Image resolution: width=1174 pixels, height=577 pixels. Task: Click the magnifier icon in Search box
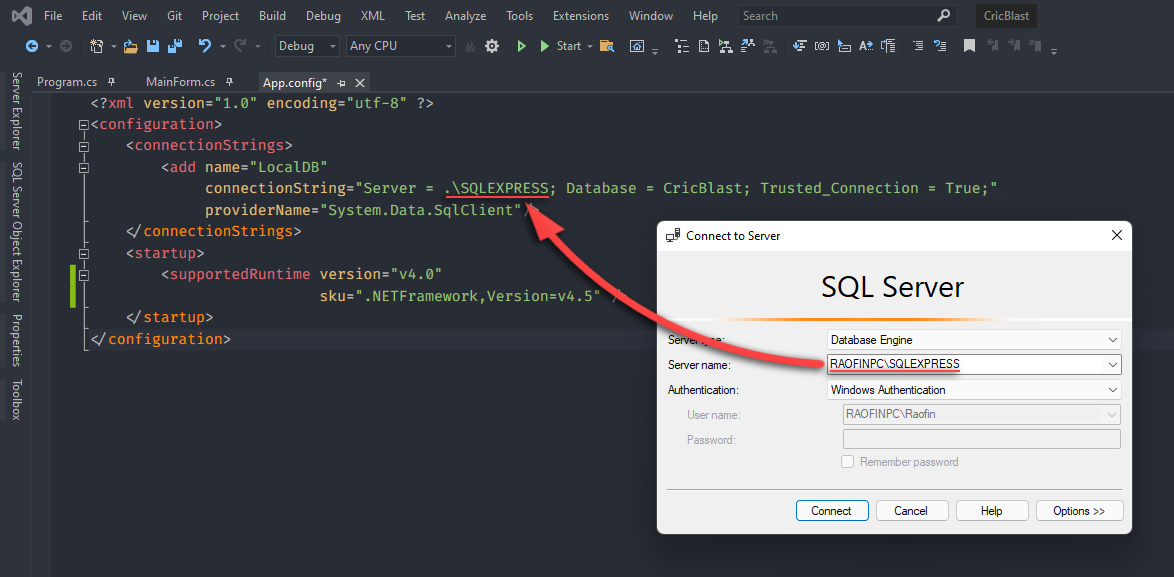[944, 15]
